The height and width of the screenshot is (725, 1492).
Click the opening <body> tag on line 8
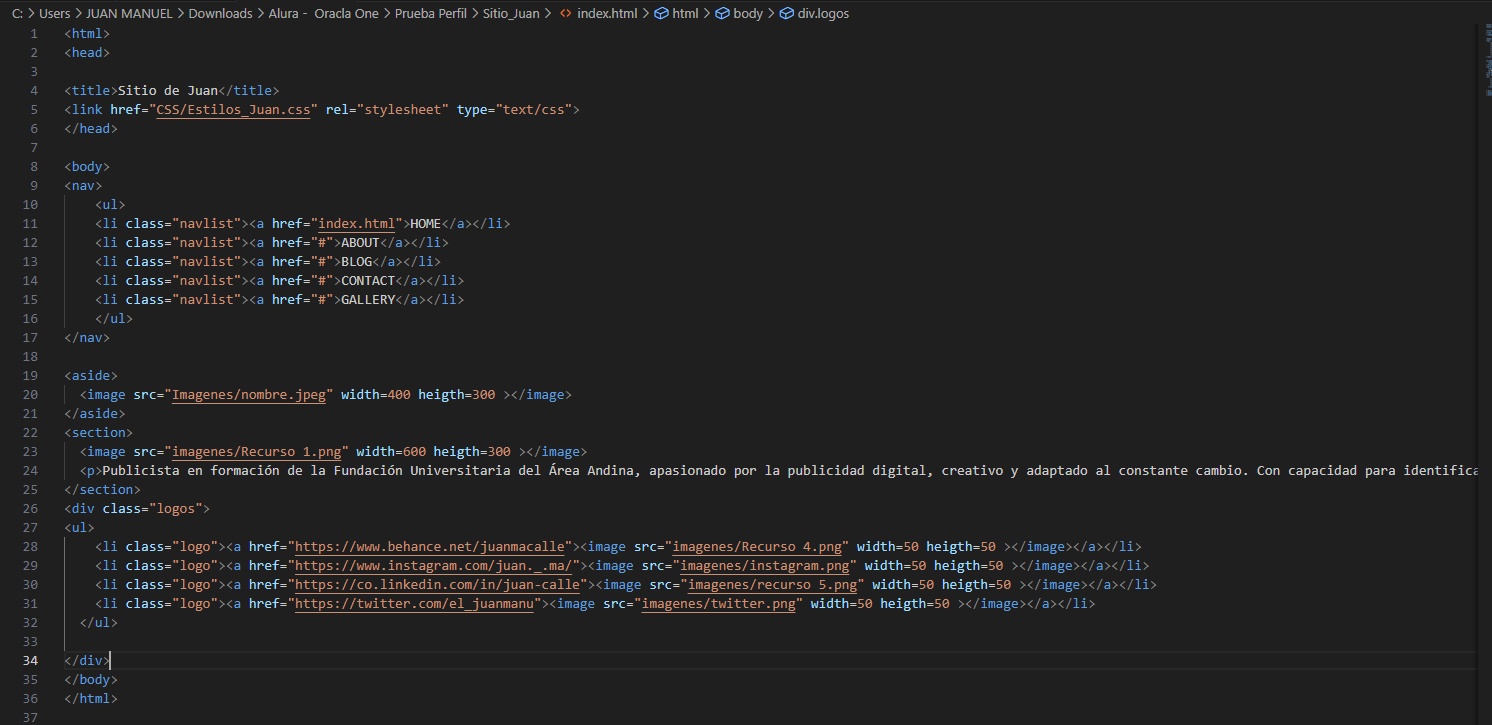87,166
